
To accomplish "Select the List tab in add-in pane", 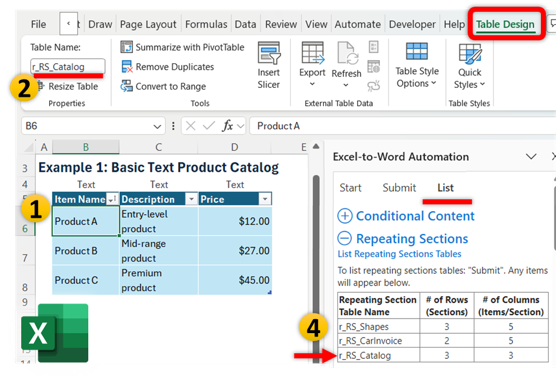I will (445, 188).
